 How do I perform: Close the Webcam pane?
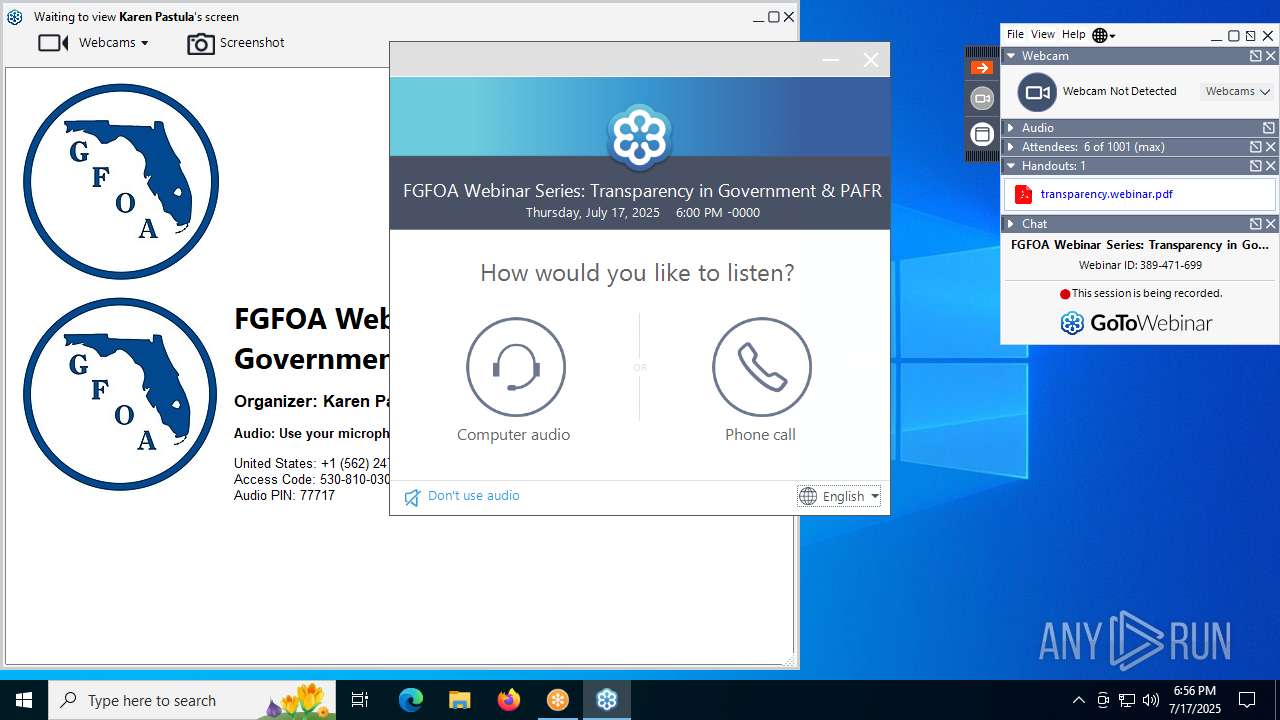(1271, 56)
